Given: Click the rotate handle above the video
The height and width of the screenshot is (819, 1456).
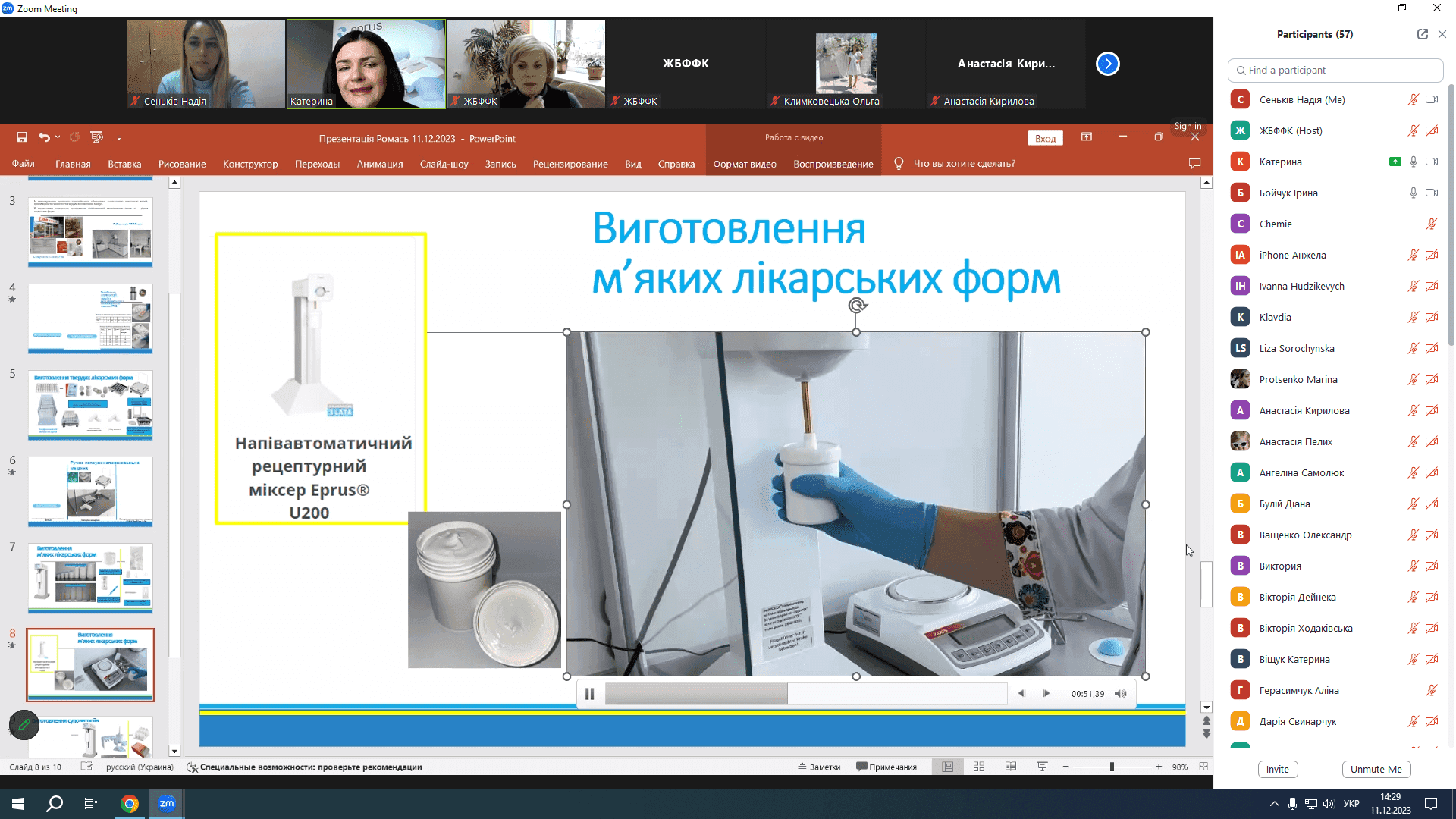Looking at the screenshot, I should (857, 306).
